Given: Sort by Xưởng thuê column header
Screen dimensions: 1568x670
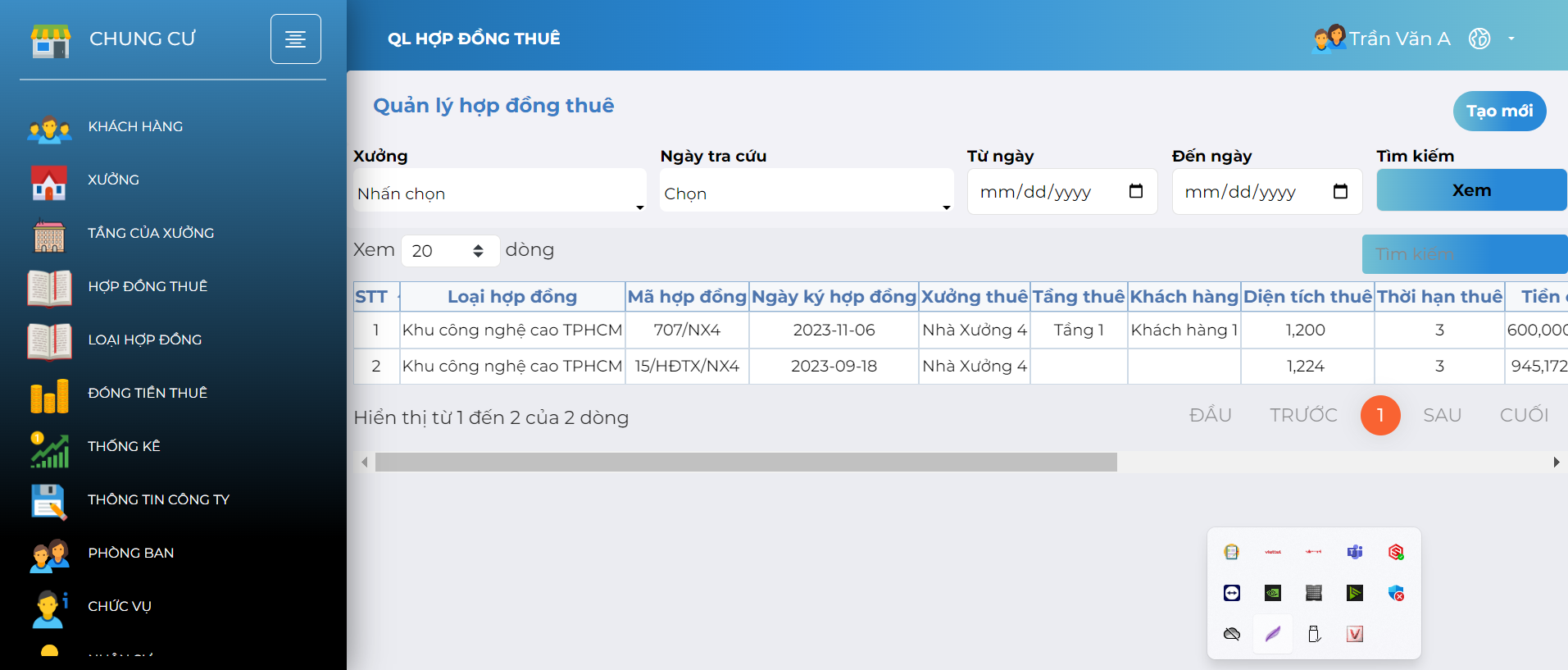Looking at the screenshot, I should 974,297.
